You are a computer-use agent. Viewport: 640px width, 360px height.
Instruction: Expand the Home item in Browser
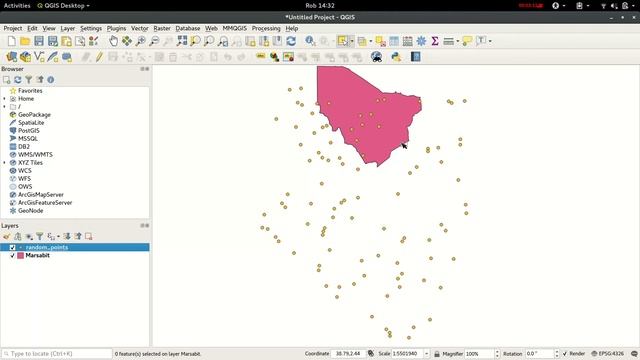(4, 99)
